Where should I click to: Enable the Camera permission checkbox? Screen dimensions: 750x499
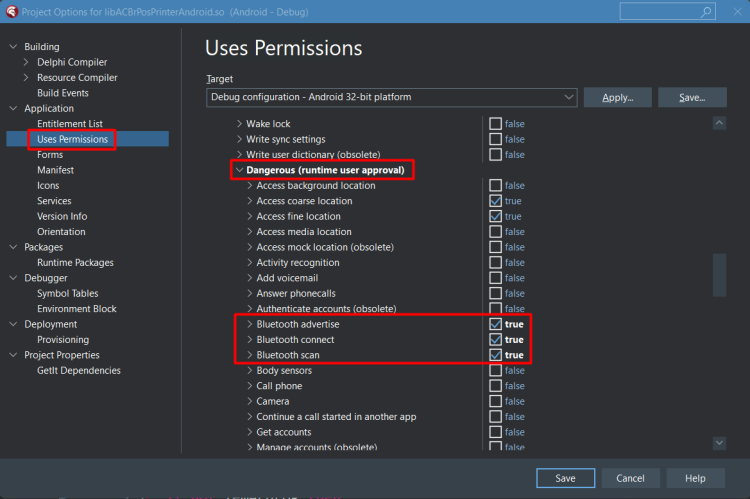pyautogui.click(x=496, y=401)
